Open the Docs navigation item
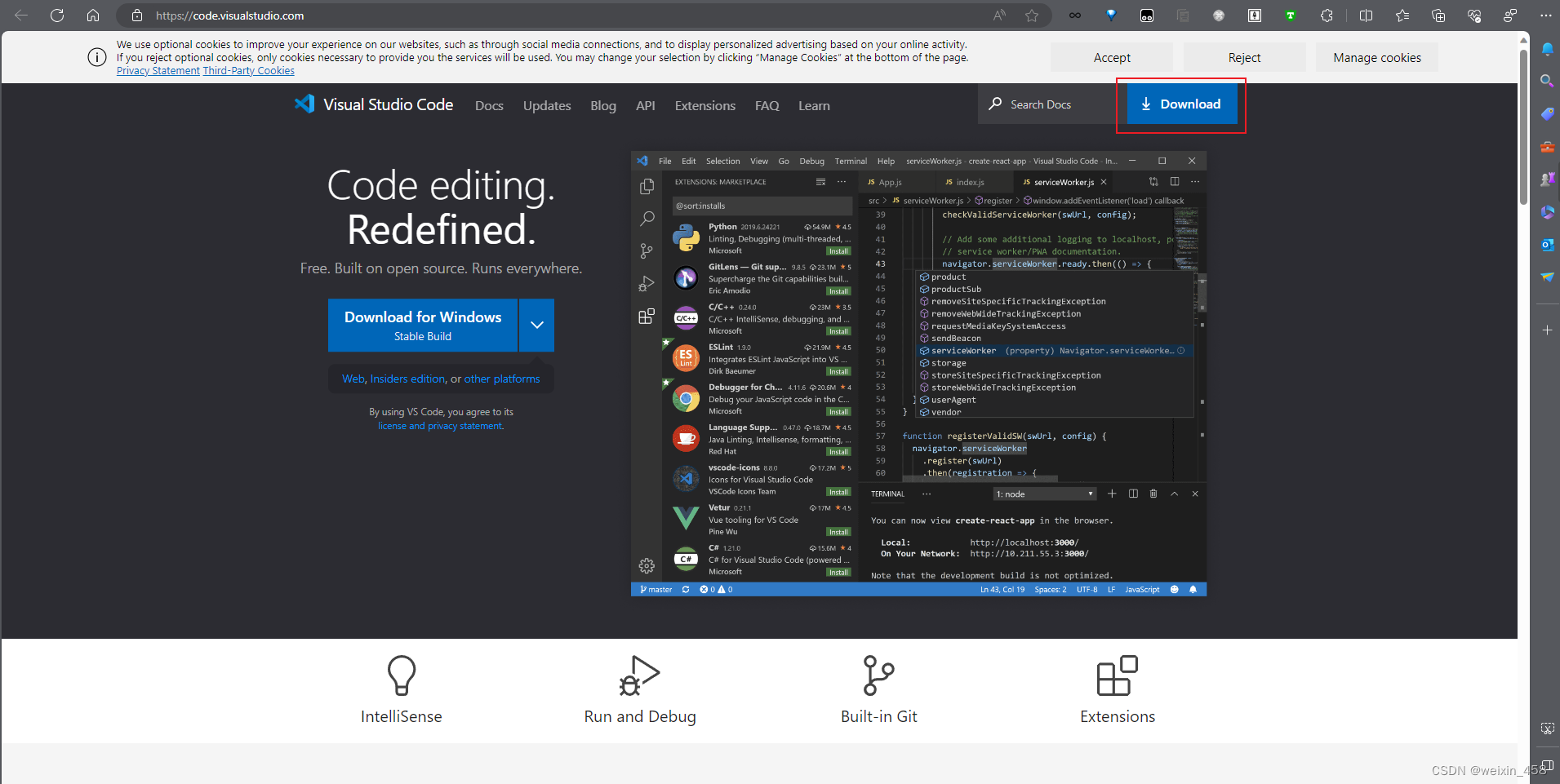 [489, 106]
